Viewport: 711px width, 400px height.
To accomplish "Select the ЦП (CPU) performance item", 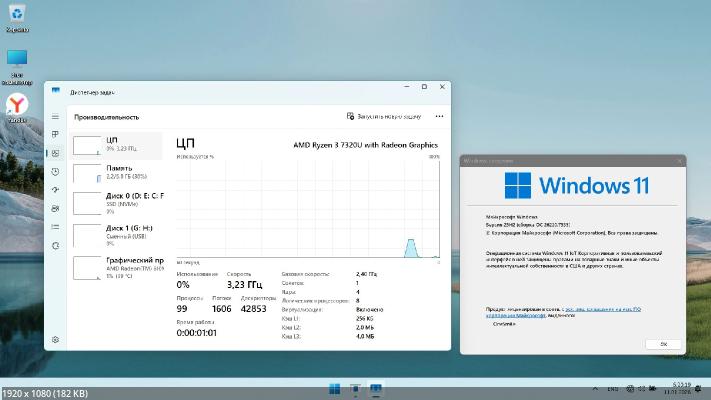I will [118, 145].
